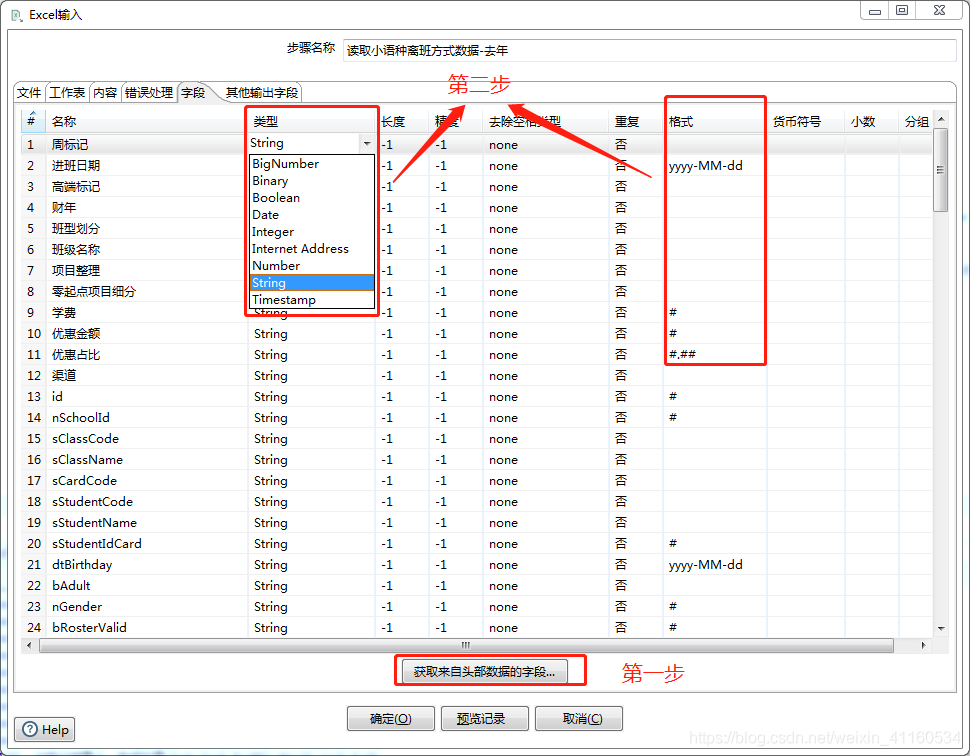This screenshot has width=970, height=756.
Task: Click none trim cell of sCardCode row
Action: point(545,481)
